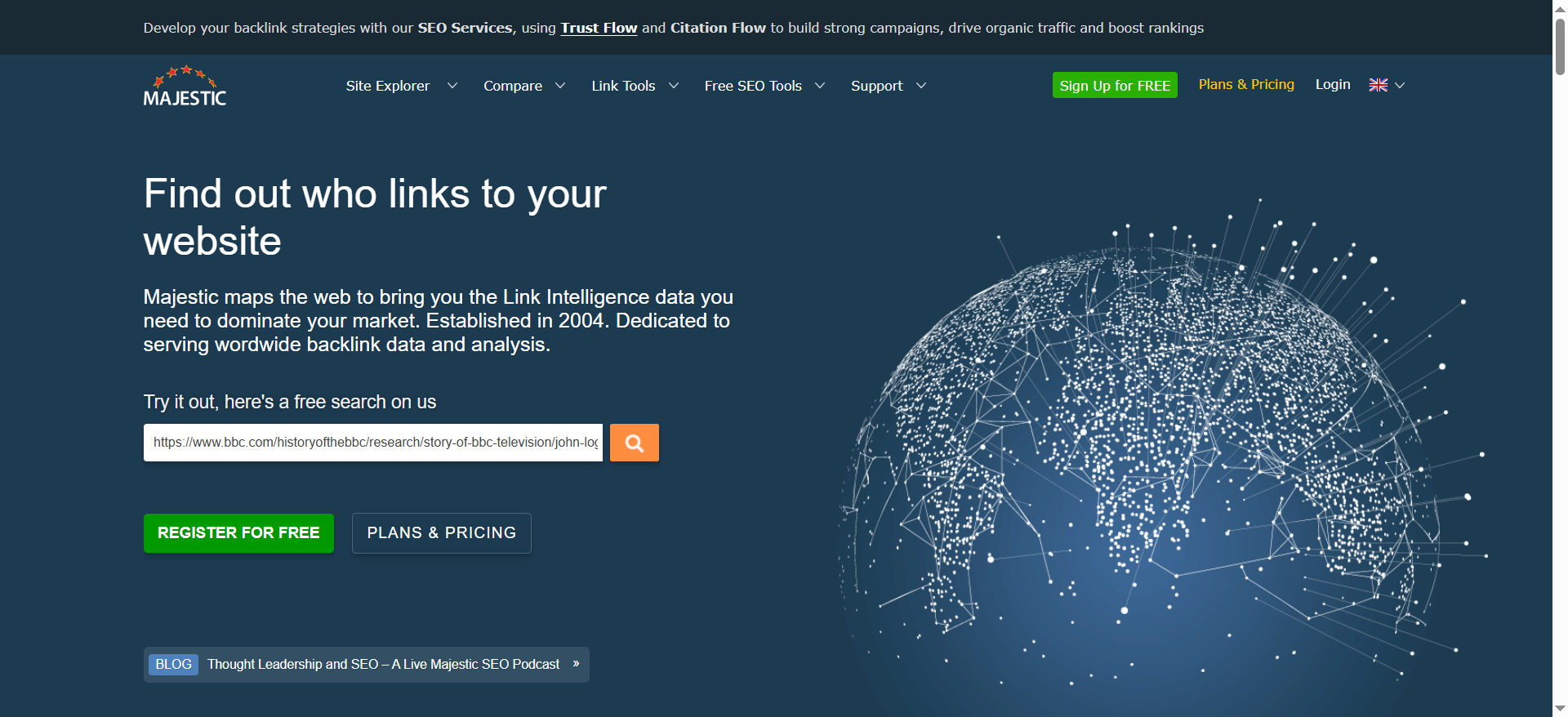Open the Site Explorer menu
Viewport: 1568px width, 717px height.
click(387, 86)
